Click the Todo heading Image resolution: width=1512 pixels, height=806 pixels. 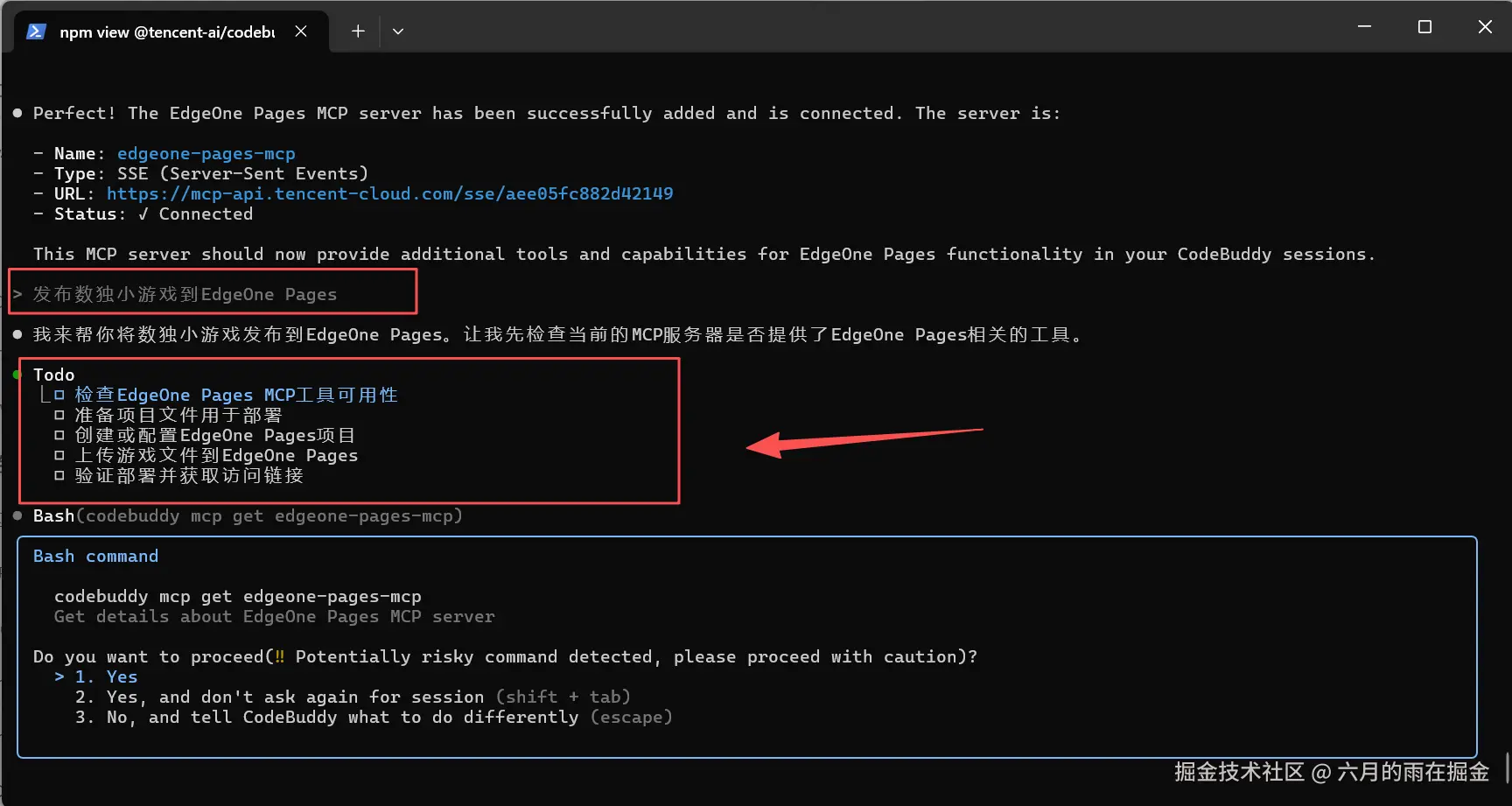54,375
